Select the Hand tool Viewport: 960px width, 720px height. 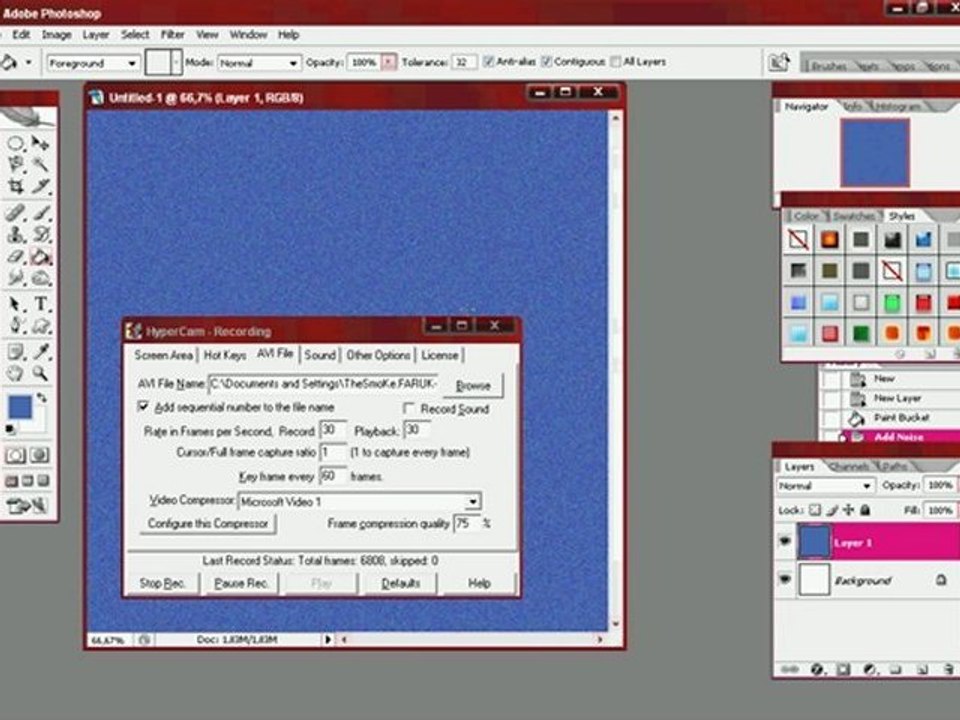pos(15,373)
